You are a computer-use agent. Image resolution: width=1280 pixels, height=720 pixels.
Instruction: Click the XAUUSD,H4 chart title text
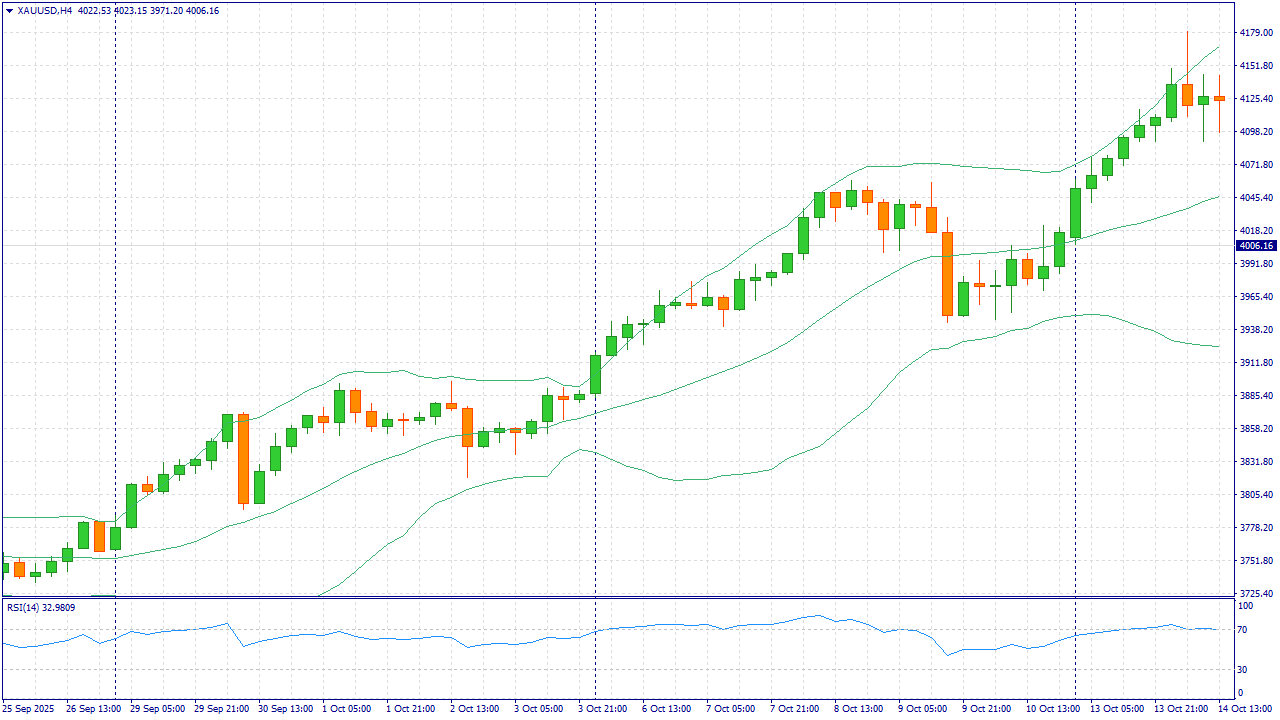coord(44,10)
